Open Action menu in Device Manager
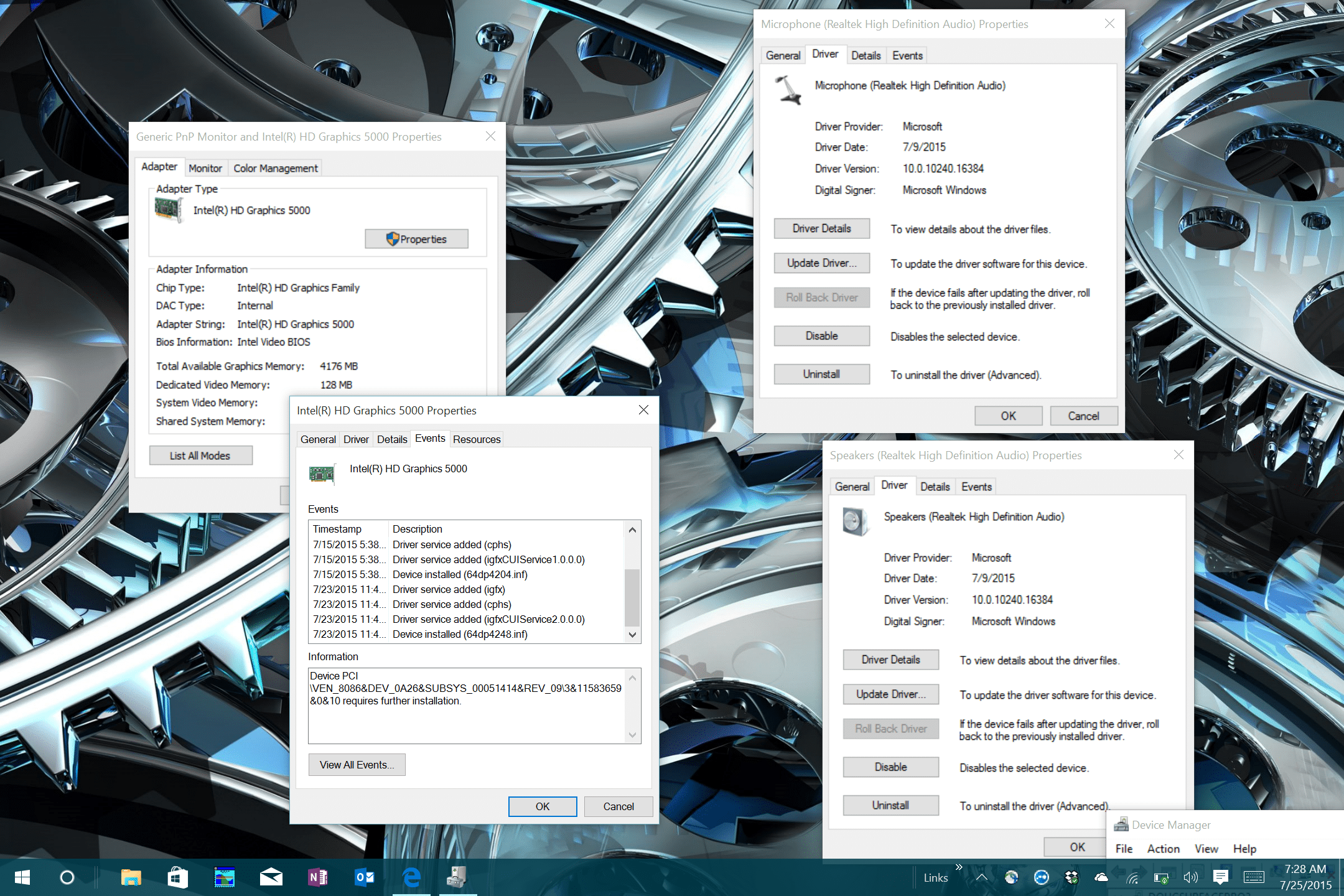 pyautogui.click(x=1163, y=849)
